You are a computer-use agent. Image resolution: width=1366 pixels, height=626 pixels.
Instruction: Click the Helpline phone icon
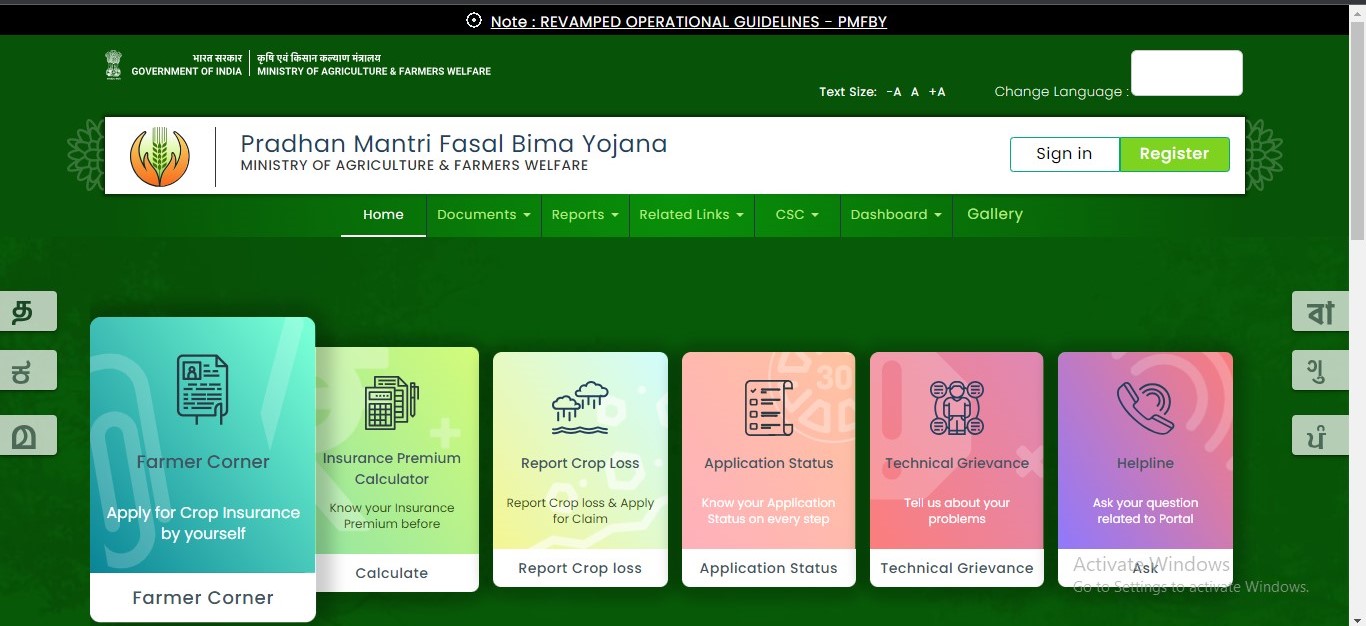coord(1145,407)
